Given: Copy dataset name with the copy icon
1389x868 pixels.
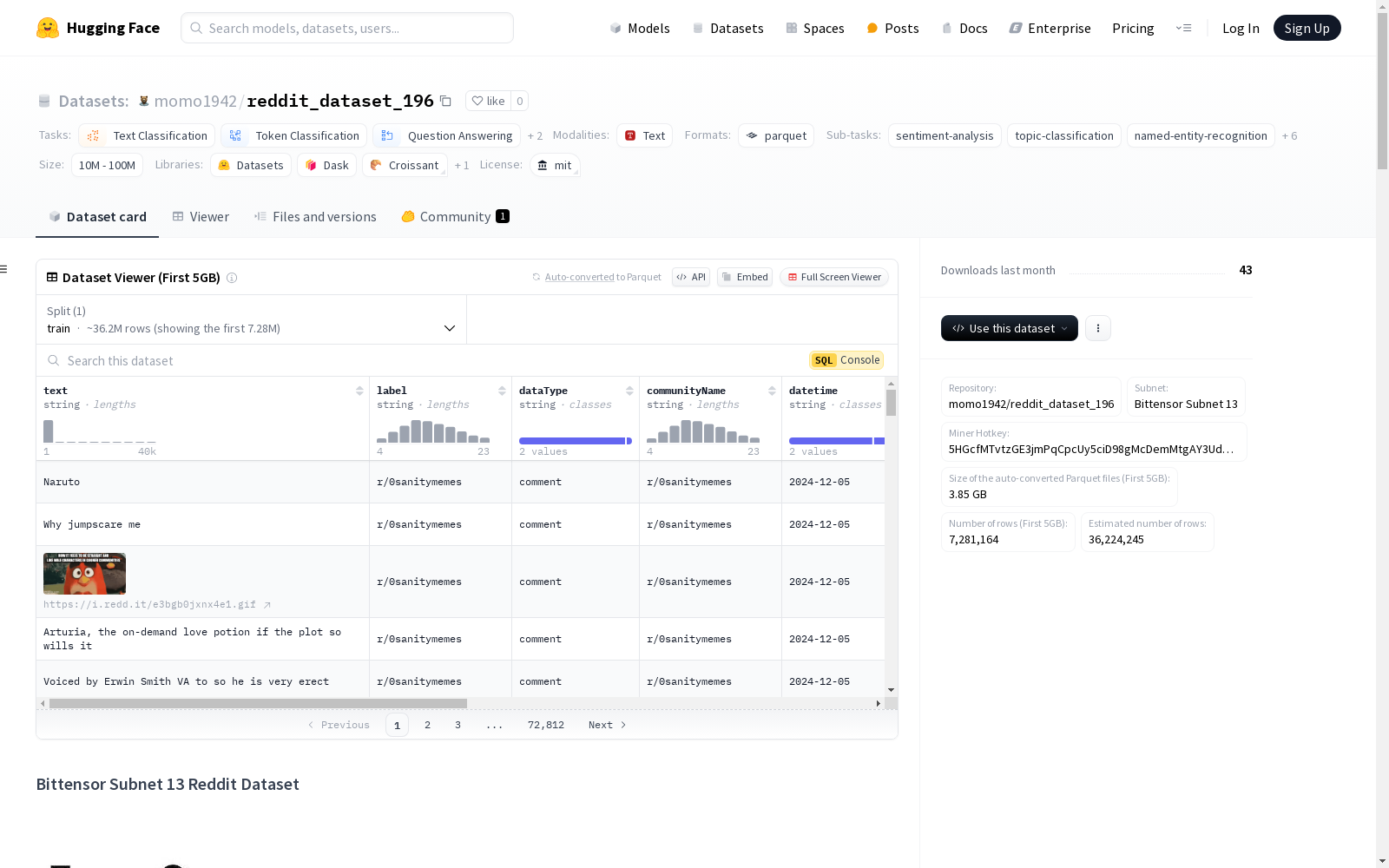Looking at the screenshot, I should (x=445, y=101).
